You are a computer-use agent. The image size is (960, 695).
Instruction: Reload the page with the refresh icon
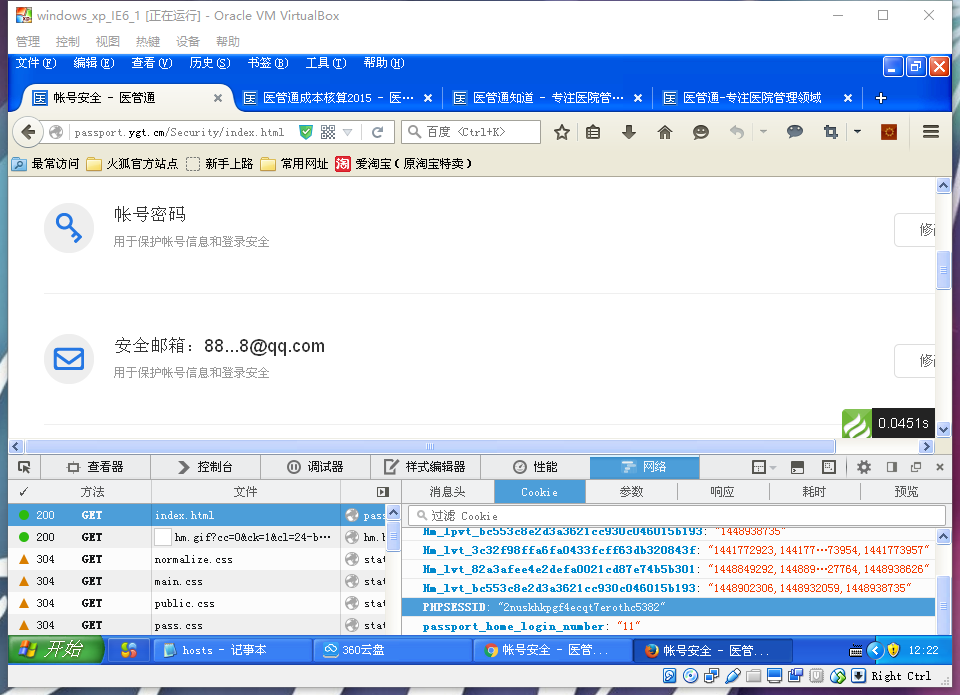(x=378, y=132)
